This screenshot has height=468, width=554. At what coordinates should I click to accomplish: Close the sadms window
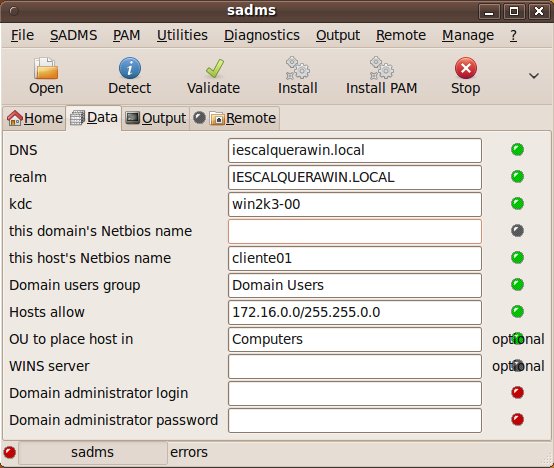click(x=539, y=12)
